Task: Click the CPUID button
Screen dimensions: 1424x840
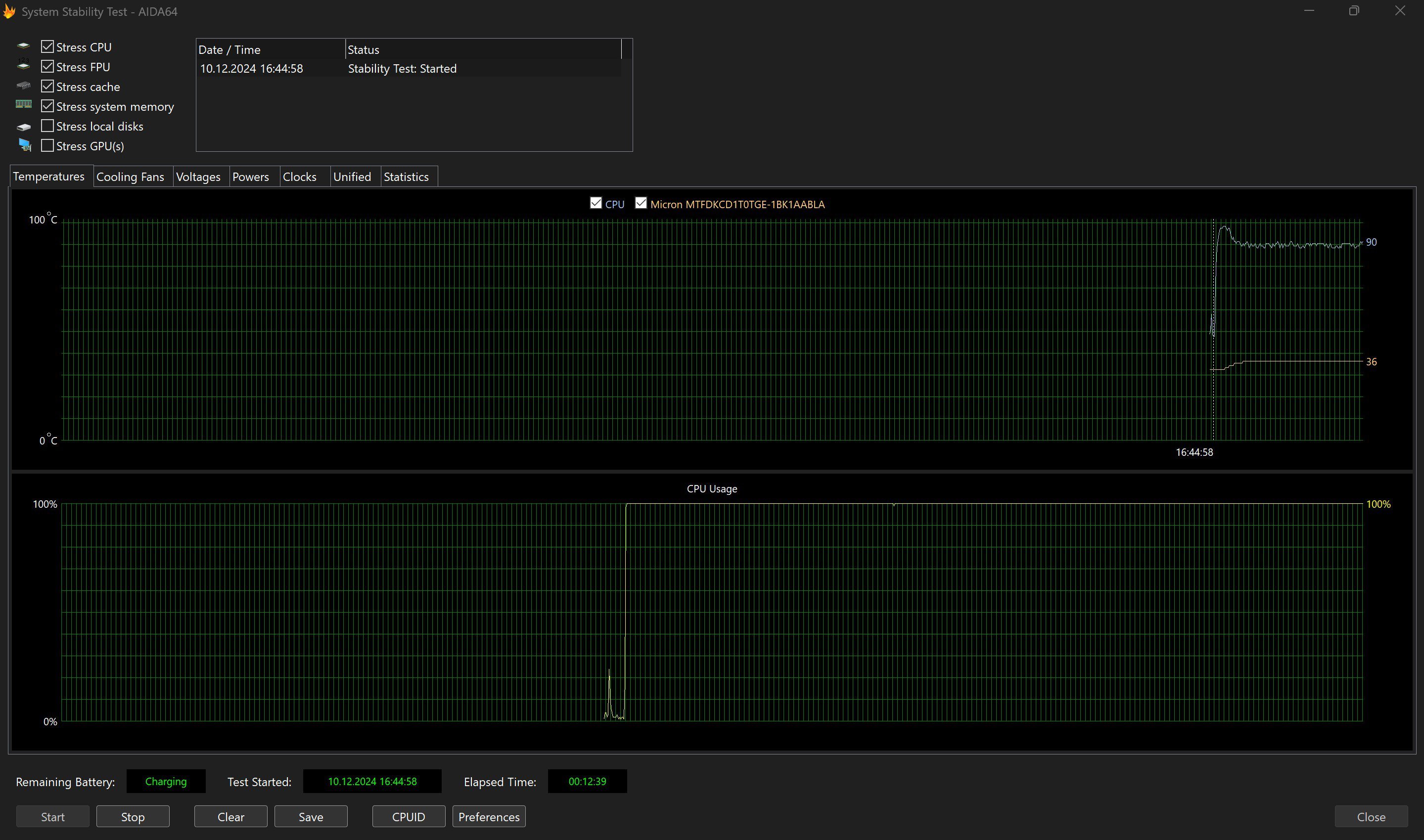Action: tap(408, 816)
